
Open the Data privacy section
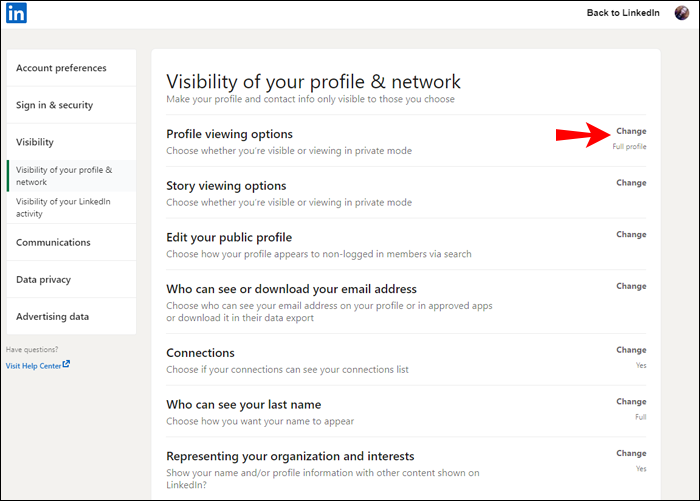(43, 280)
